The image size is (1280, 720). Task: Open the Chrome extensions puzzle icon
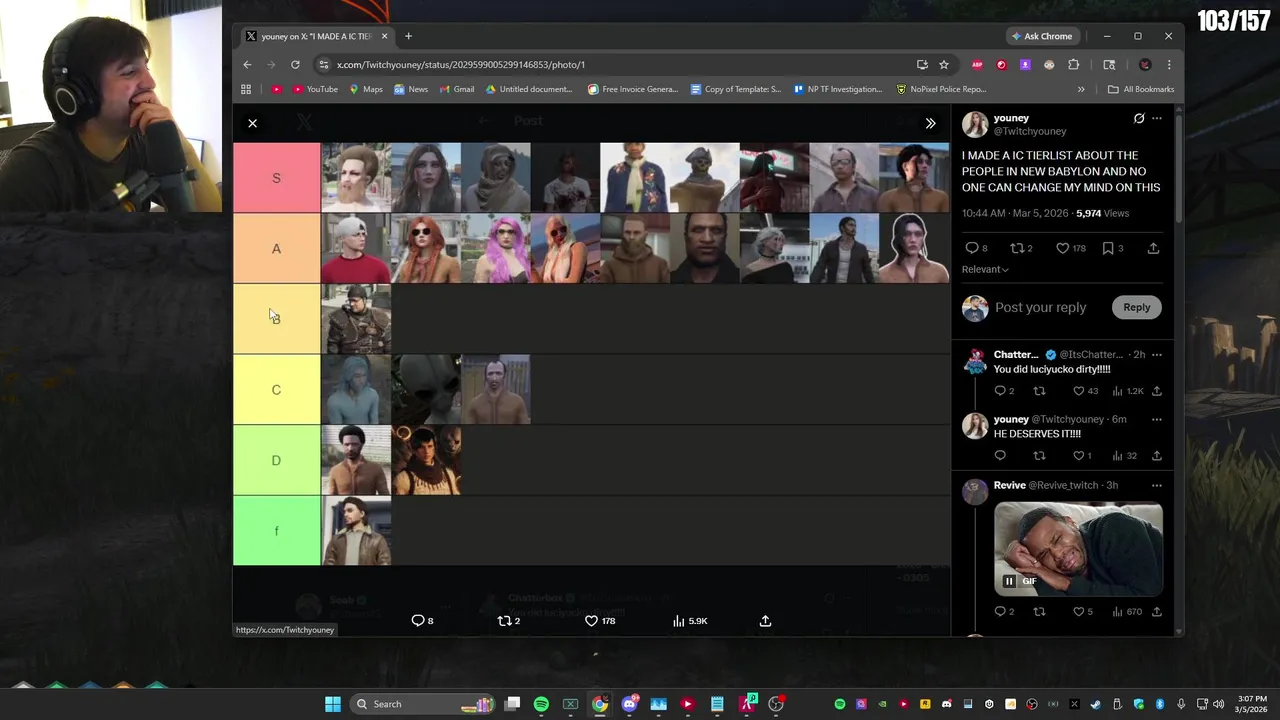coord(1073,65)
